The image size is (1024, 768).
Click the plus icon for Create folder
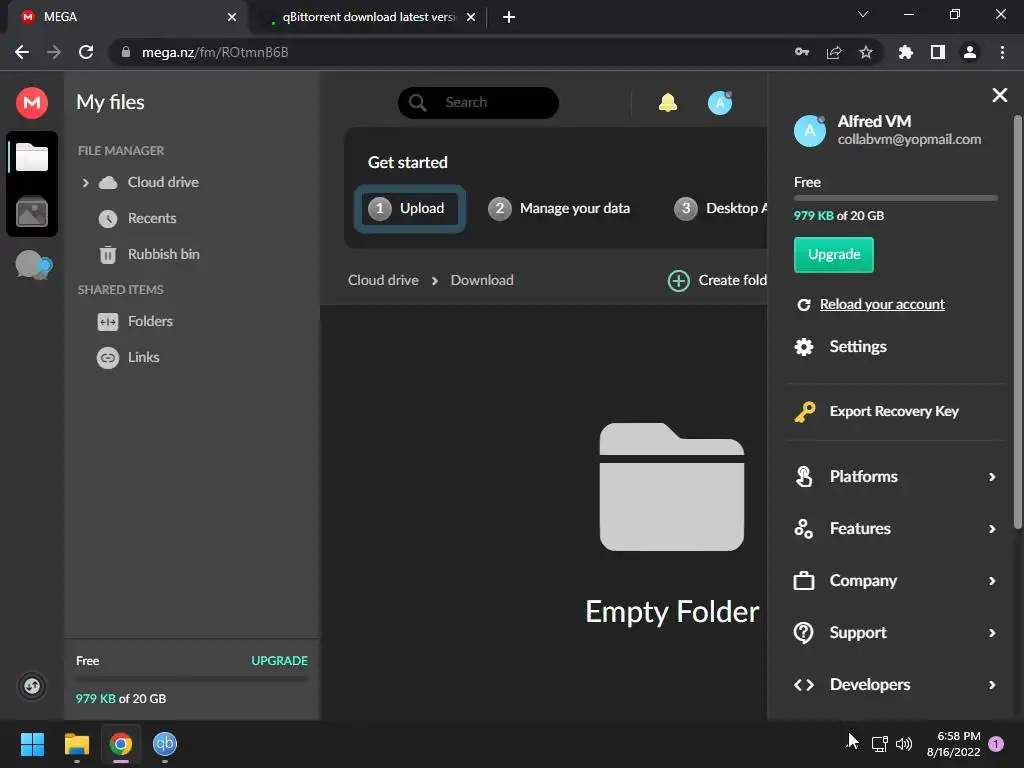(679, 281)
